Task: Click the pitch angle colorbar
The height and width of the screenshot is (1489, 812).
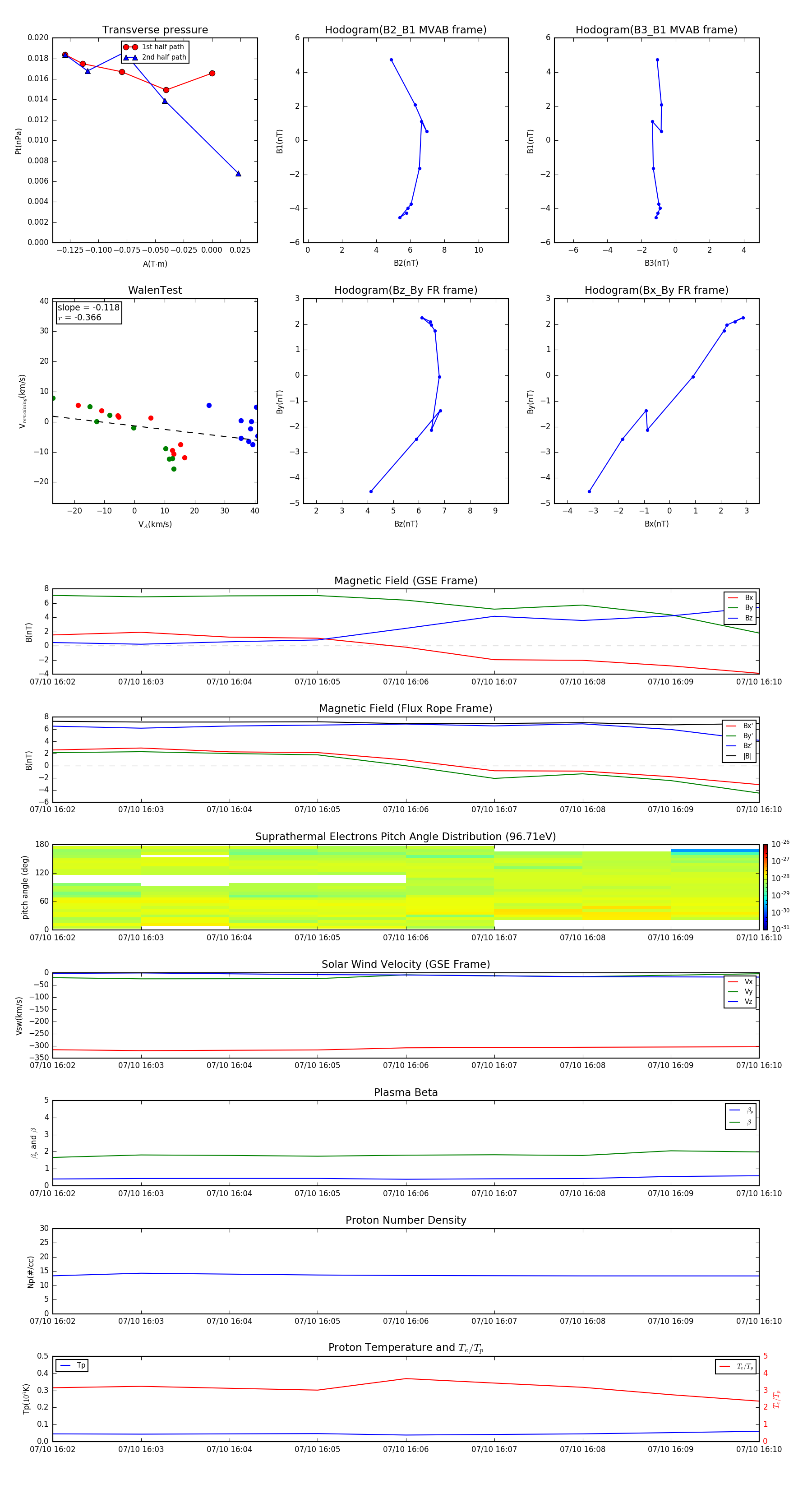Action: pyautogui.click(x=765, y=887)
